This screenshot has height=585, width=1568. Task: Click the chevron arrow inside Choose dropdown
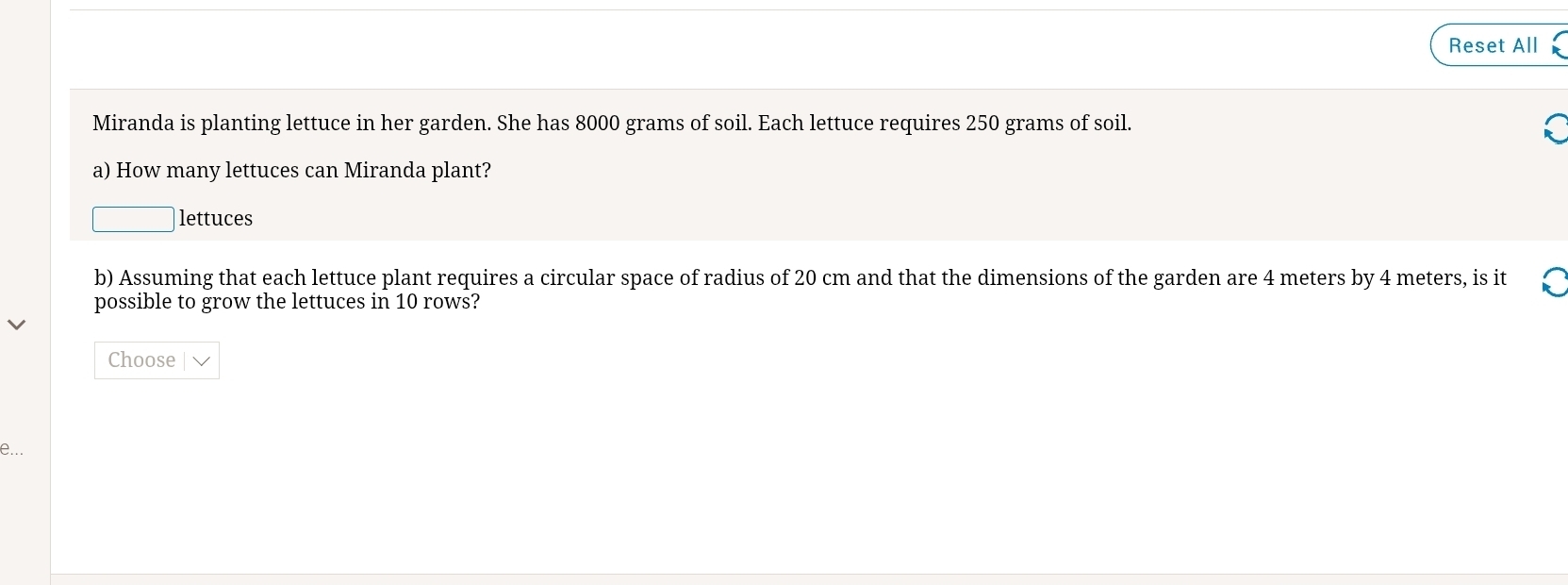[x=201, y=361]
